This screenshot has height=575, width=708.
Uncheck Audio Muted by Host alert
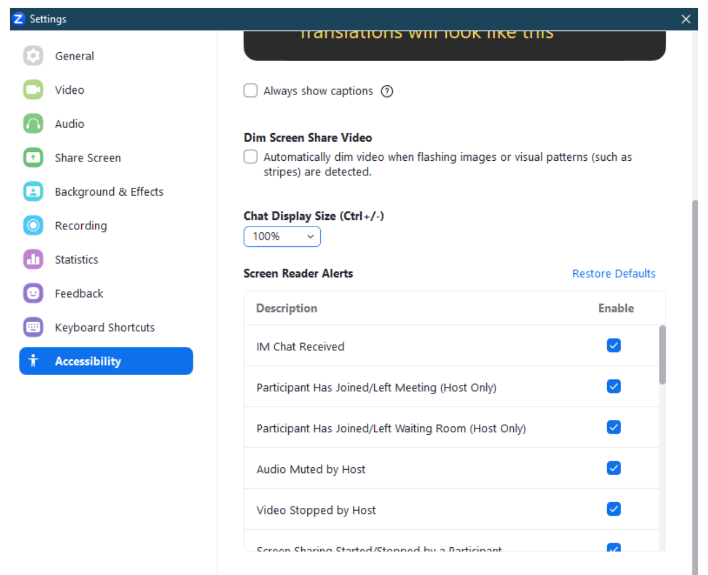tap(614, 468)
